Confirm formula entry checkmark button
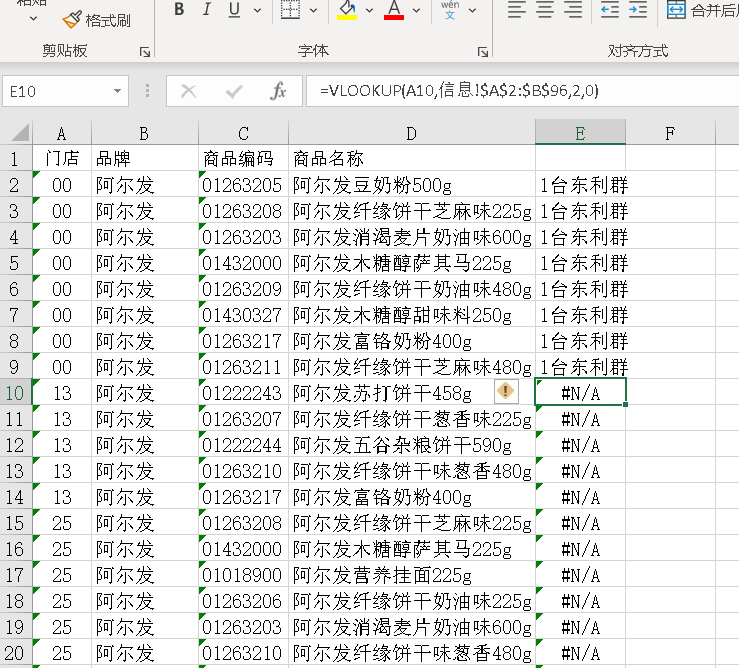Image resolution: width=739 pixels, height=668 pixels. (x=234, y=91)
